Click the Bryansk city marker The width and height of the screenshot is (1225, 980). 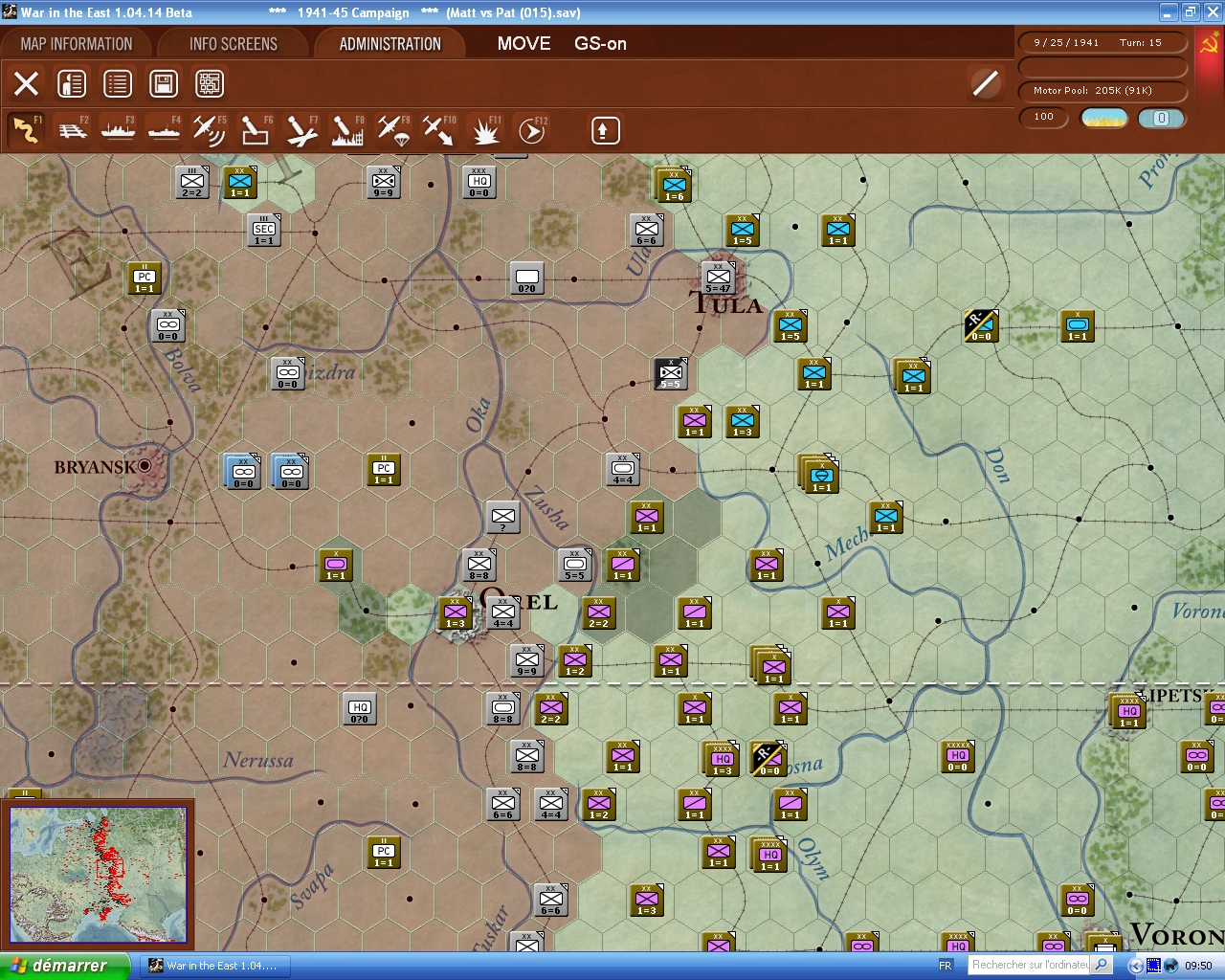point(145,466)
